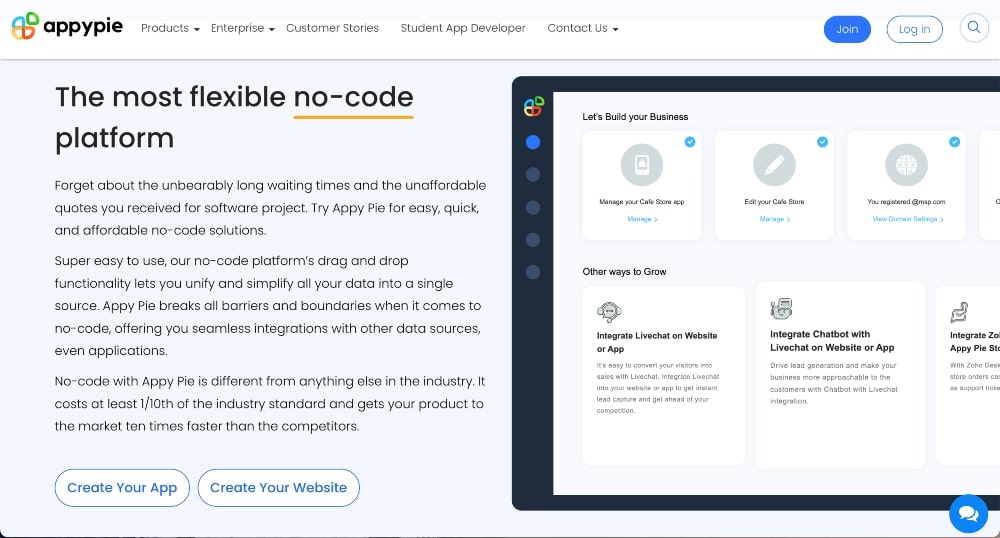Click the pencil icon for Edit Cafe Store
This screenshot has height=538, width=1000.
(x=774, y=165)
